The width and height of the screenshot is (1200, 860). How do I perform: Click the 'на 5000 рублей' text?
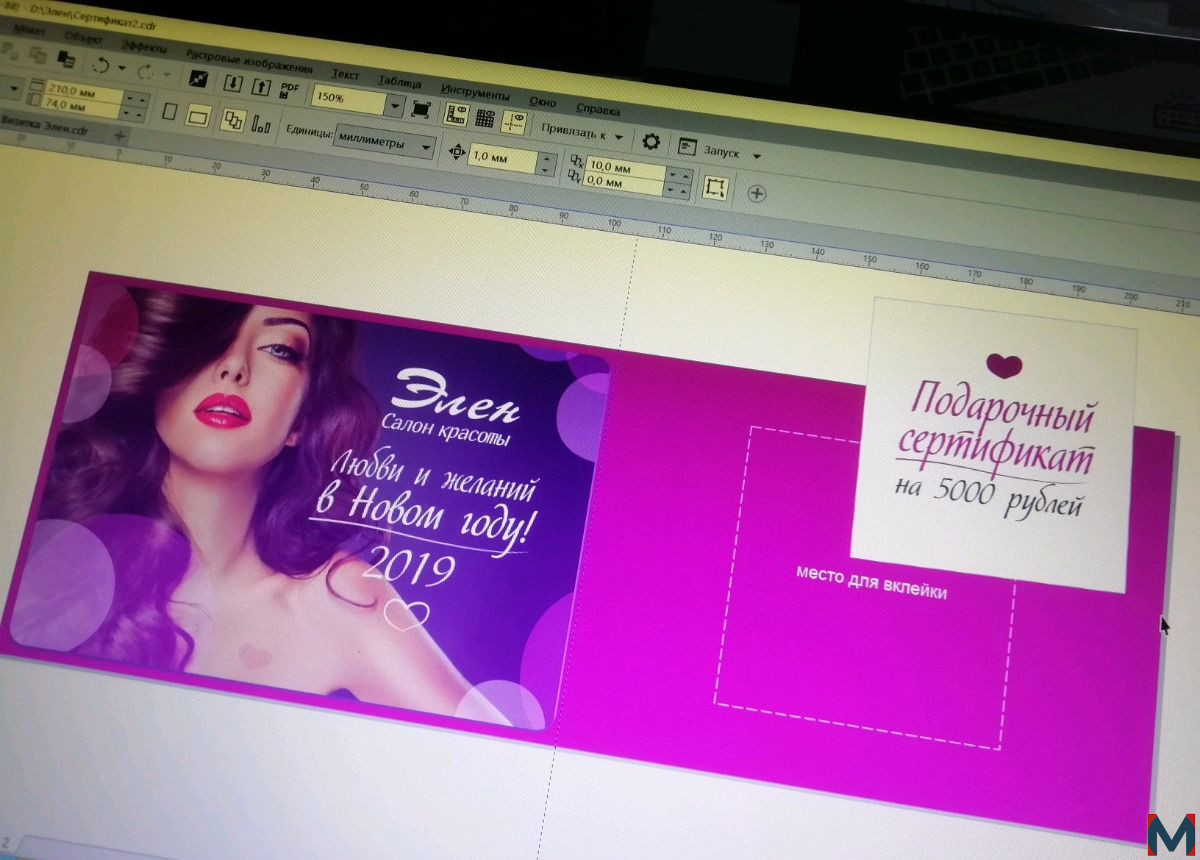coord(988,495)
